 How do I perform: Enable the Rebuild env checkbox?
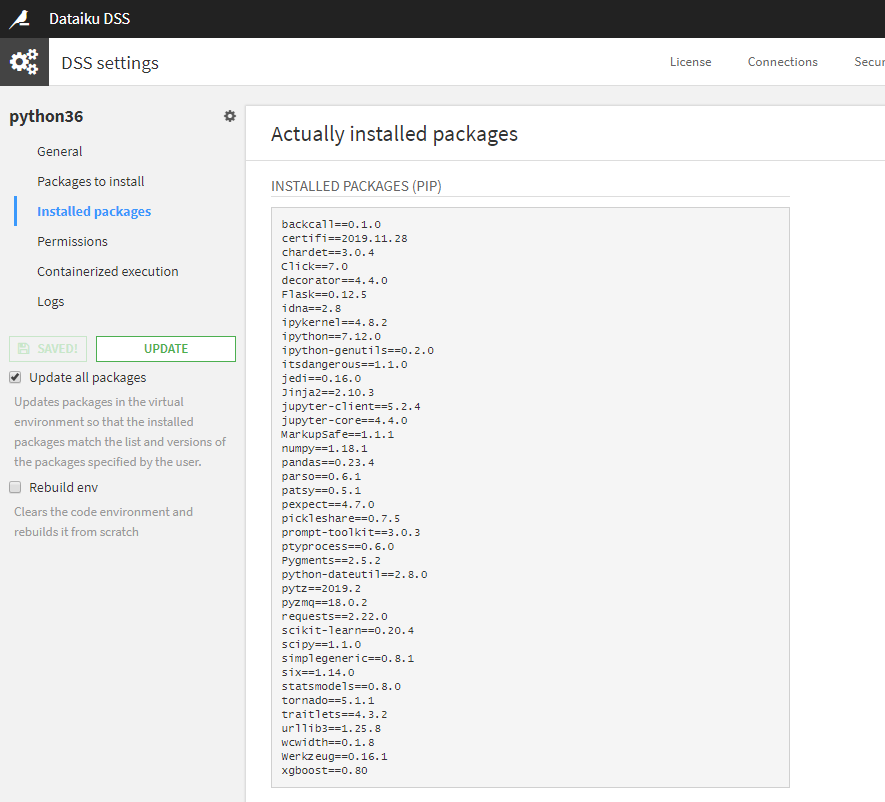click(x=15, y=487)
